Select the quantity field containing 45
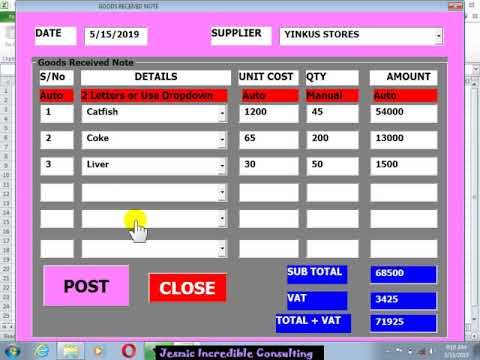 click(332, 114)
